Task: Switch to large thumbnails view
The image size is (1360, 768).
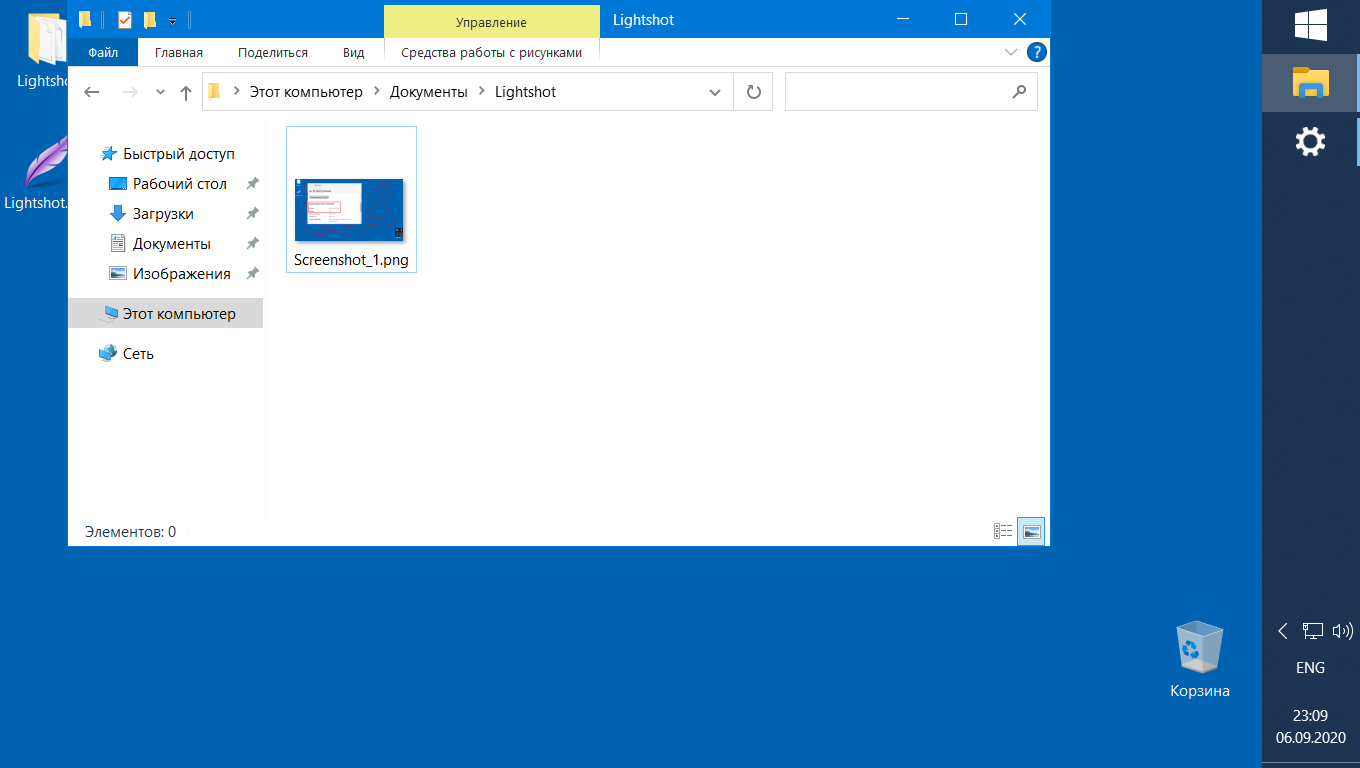Action: (x=1032, y=532)
